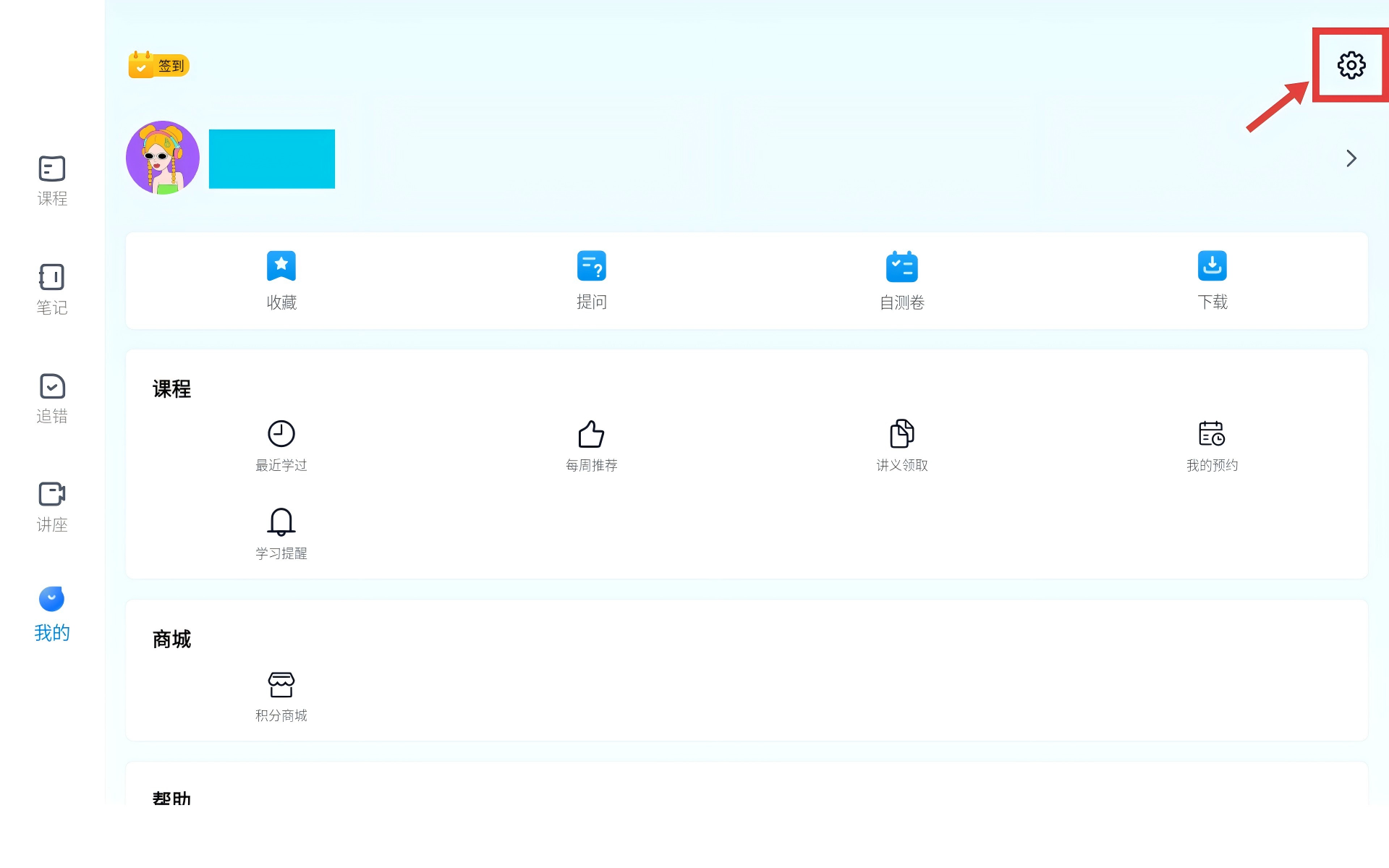Click the 提问 text label
The image size is (1389, 868).
[592, 302]
